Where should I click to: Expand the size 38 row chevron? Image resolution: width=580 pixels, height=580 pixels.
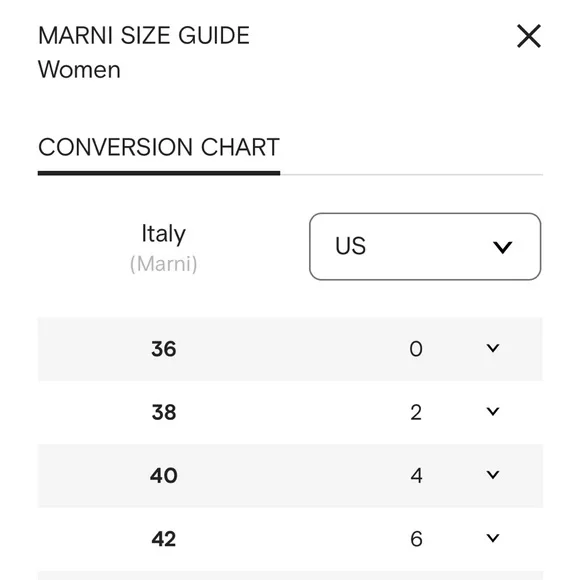(493, 411)
